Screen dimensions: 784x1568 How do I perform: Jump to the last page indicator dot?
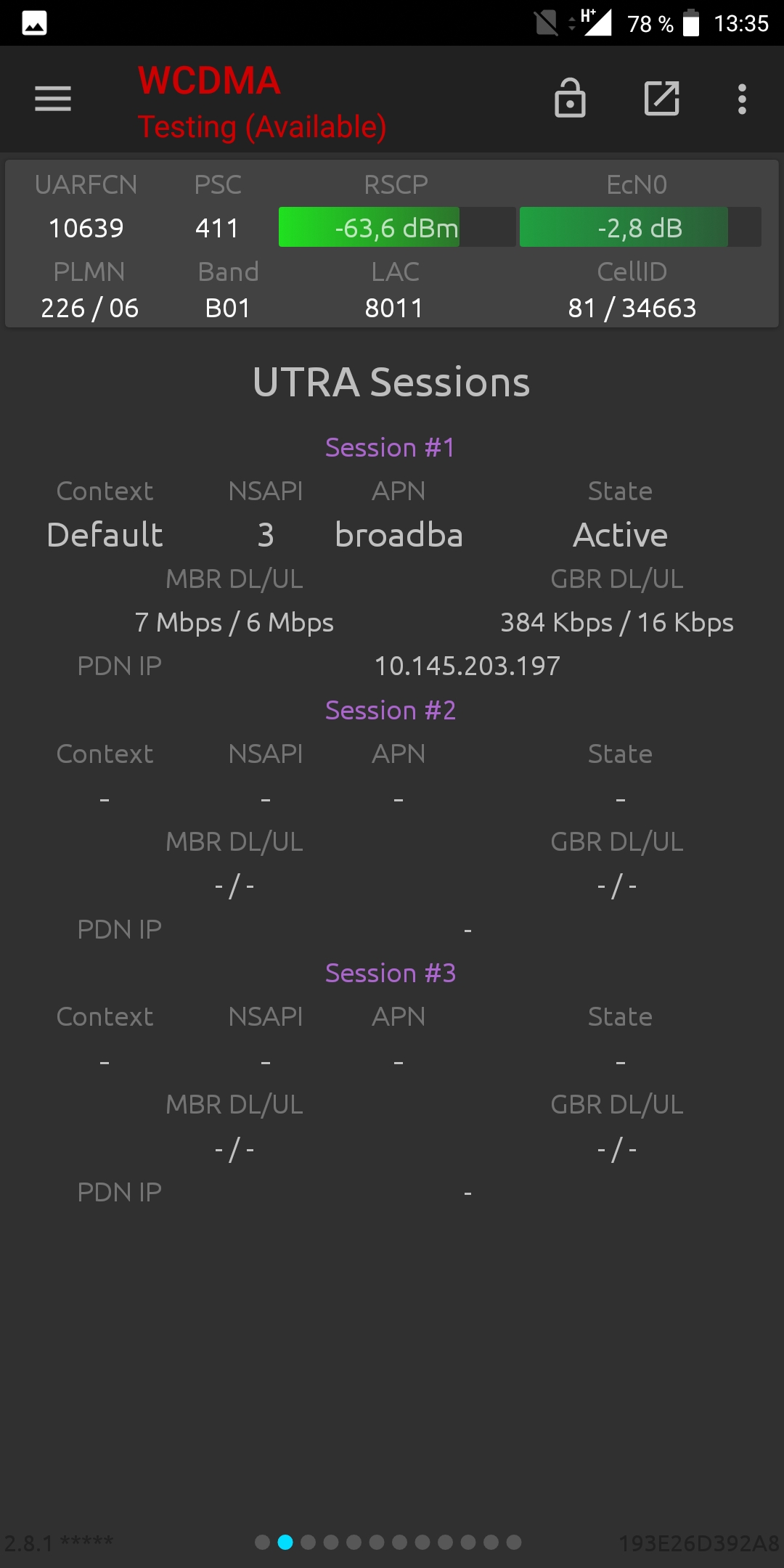(514, 1542)
